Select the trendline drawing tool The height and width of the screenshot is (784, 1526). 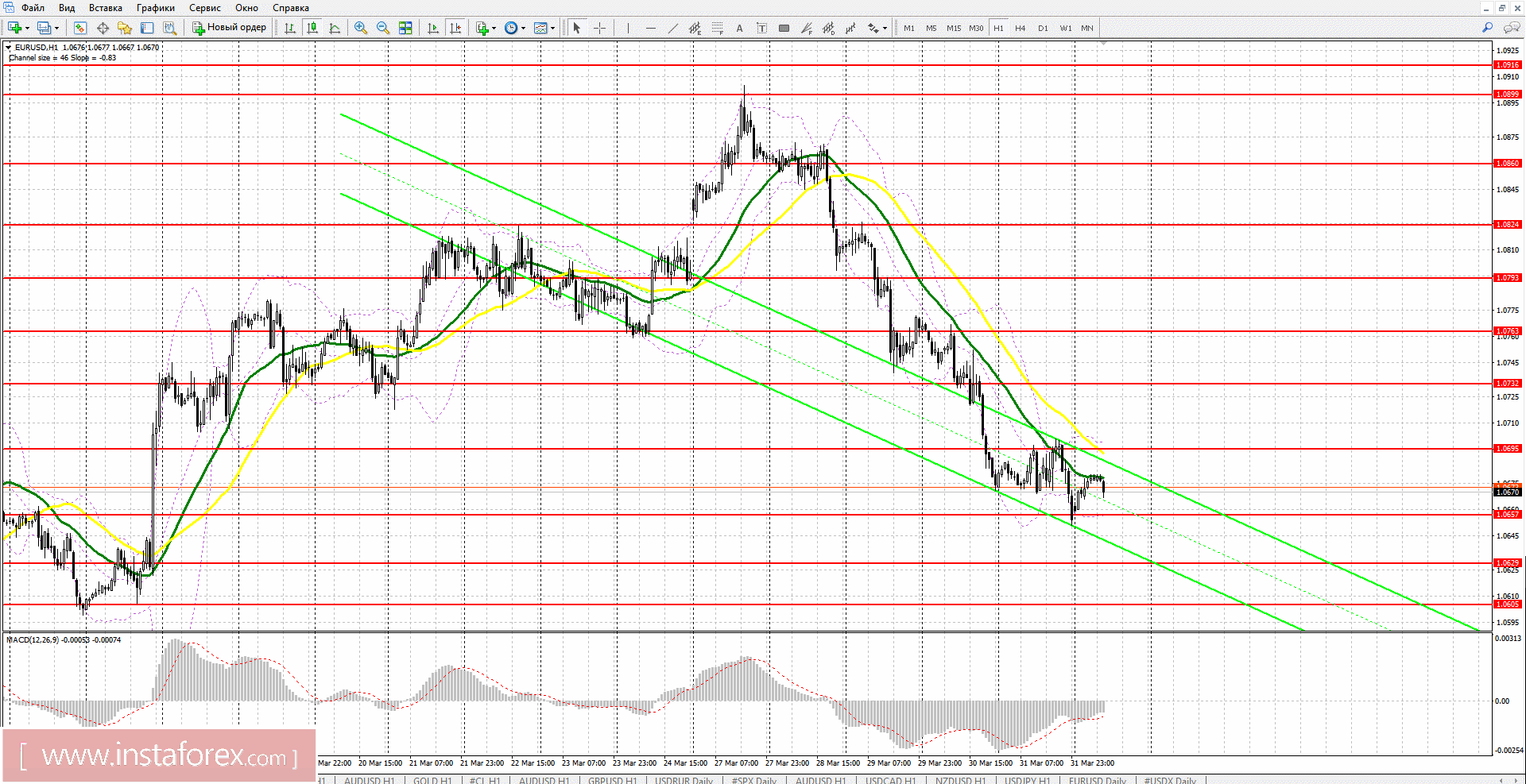673,28
